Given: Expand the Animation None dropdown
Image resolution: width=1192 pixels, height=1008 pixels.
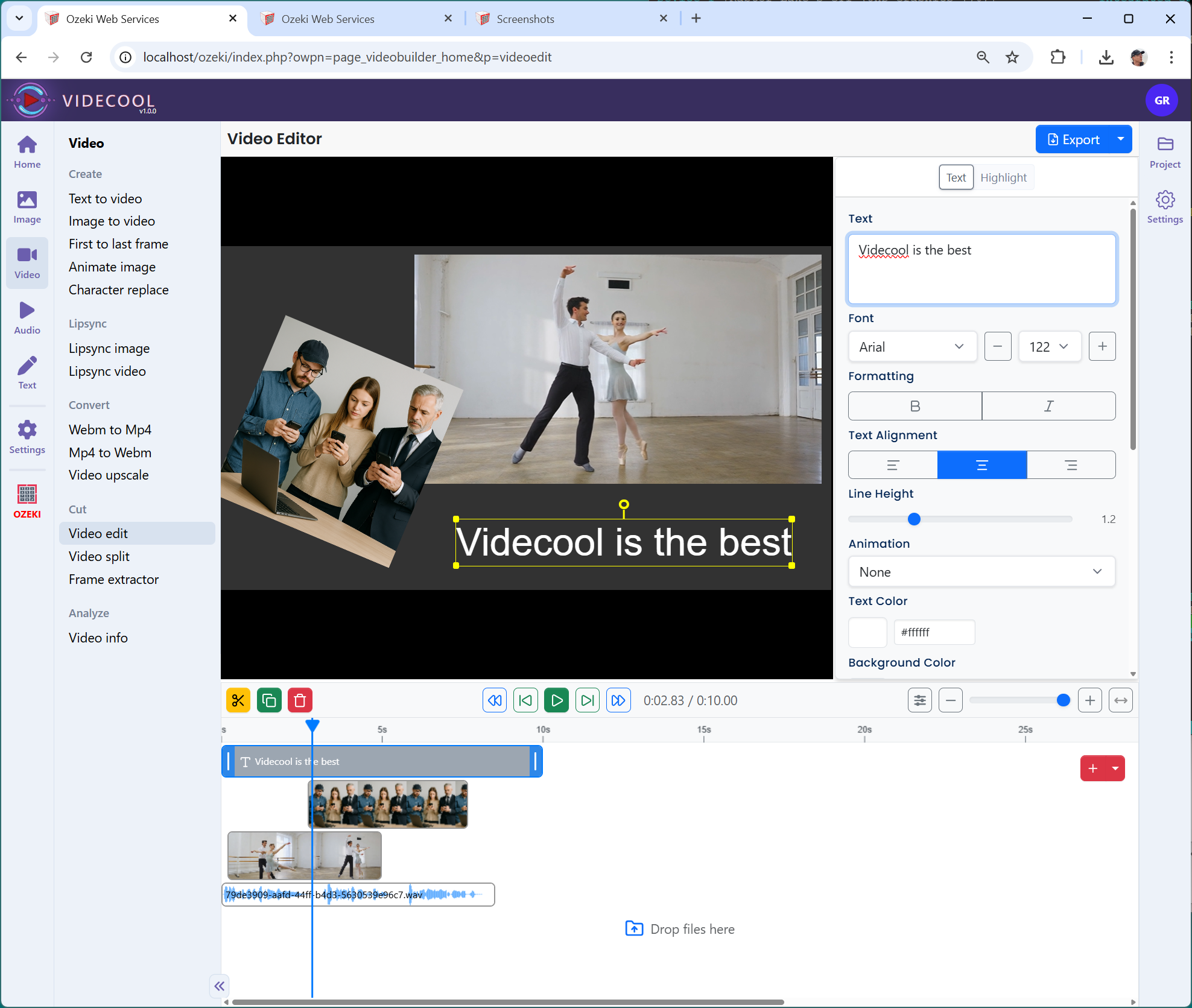Looking at the screenshot, I should 981,572.
